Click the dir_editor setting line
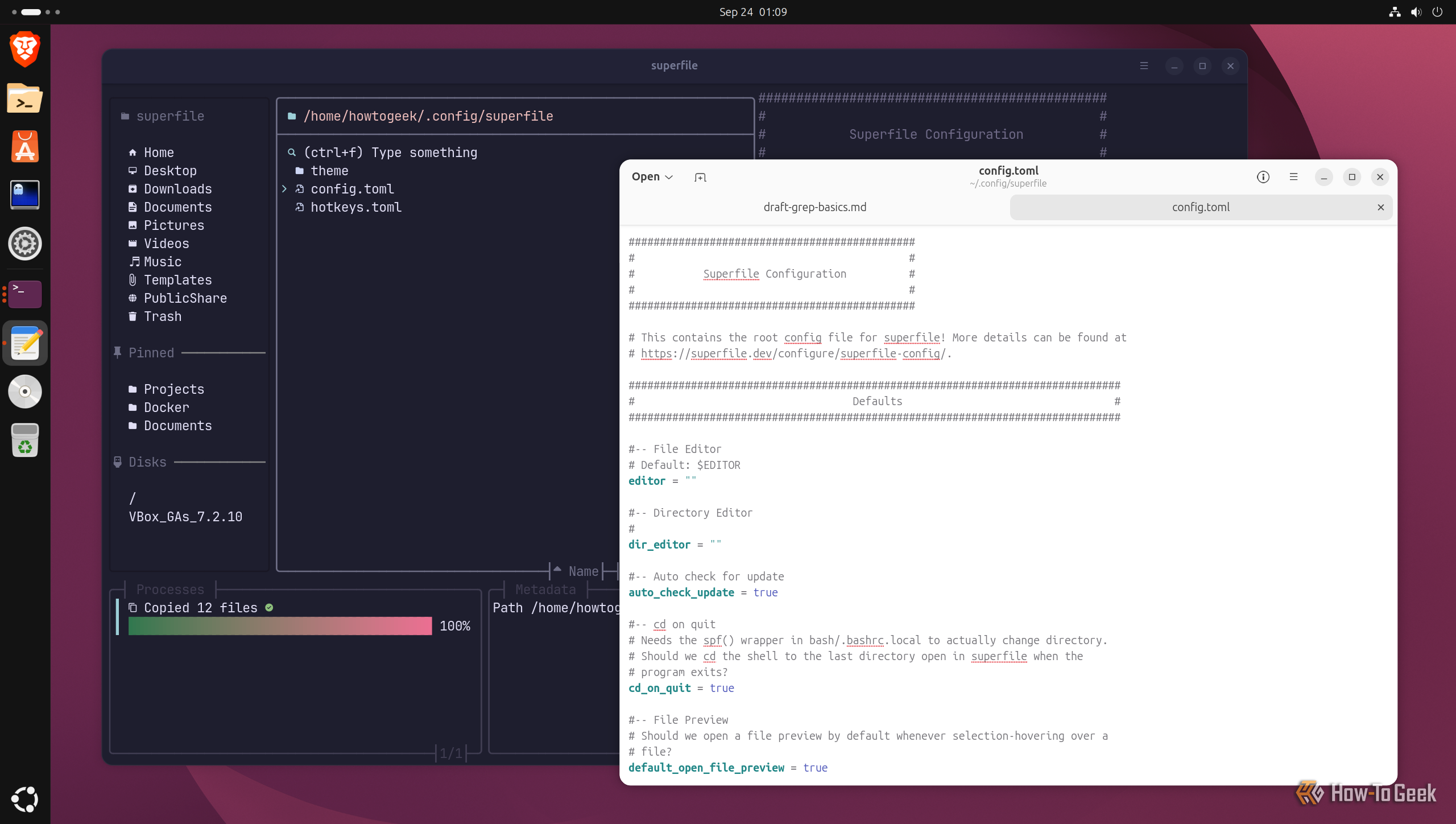The width and height of the screenshot is (1456, 824). click(x=675, y=545)
